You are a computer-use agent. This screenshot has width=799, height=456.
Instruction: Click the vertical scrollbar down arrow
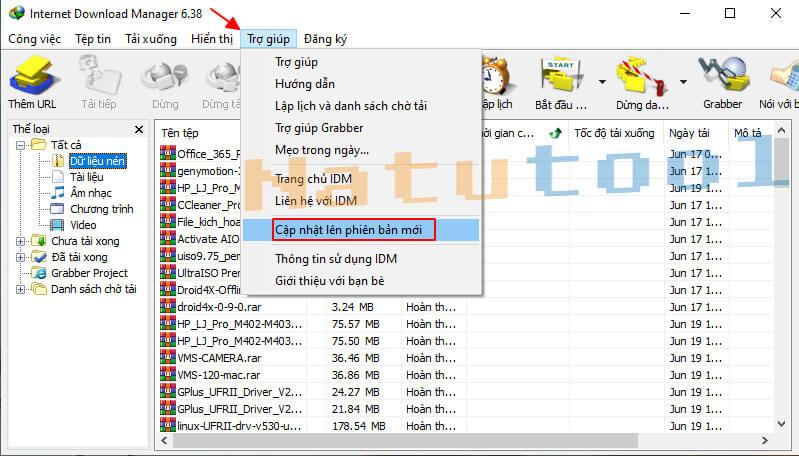[782, 423]
